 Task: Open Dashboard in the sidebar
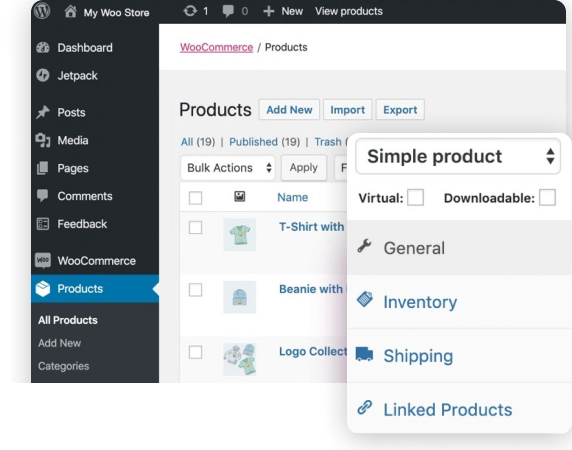click(85, 48)
